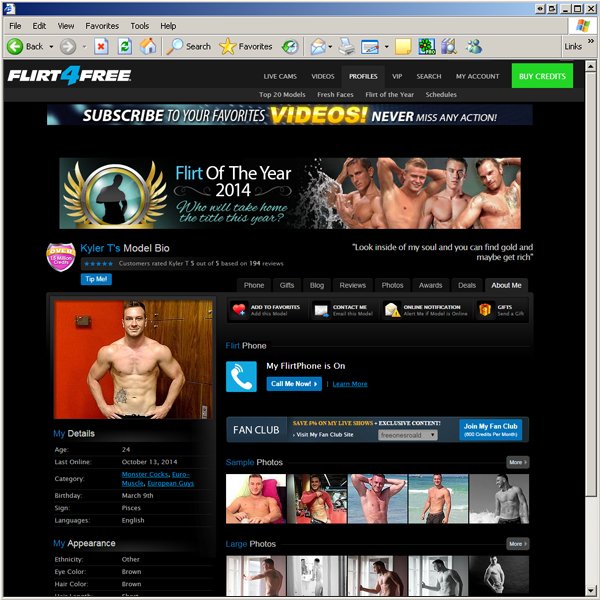600x600 pixels.
Task: Switch to the Photos profile tab
Action: coord(392,285)
